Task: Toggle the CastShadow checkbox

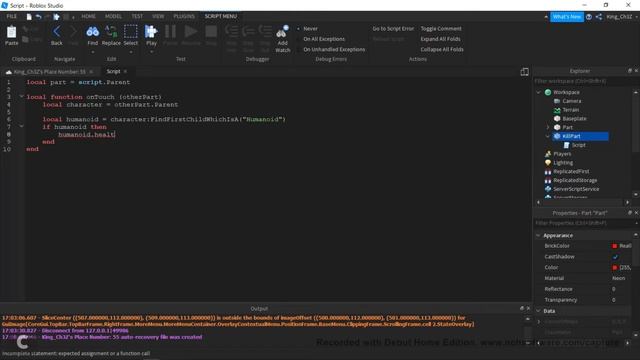Action: point(615,257)
